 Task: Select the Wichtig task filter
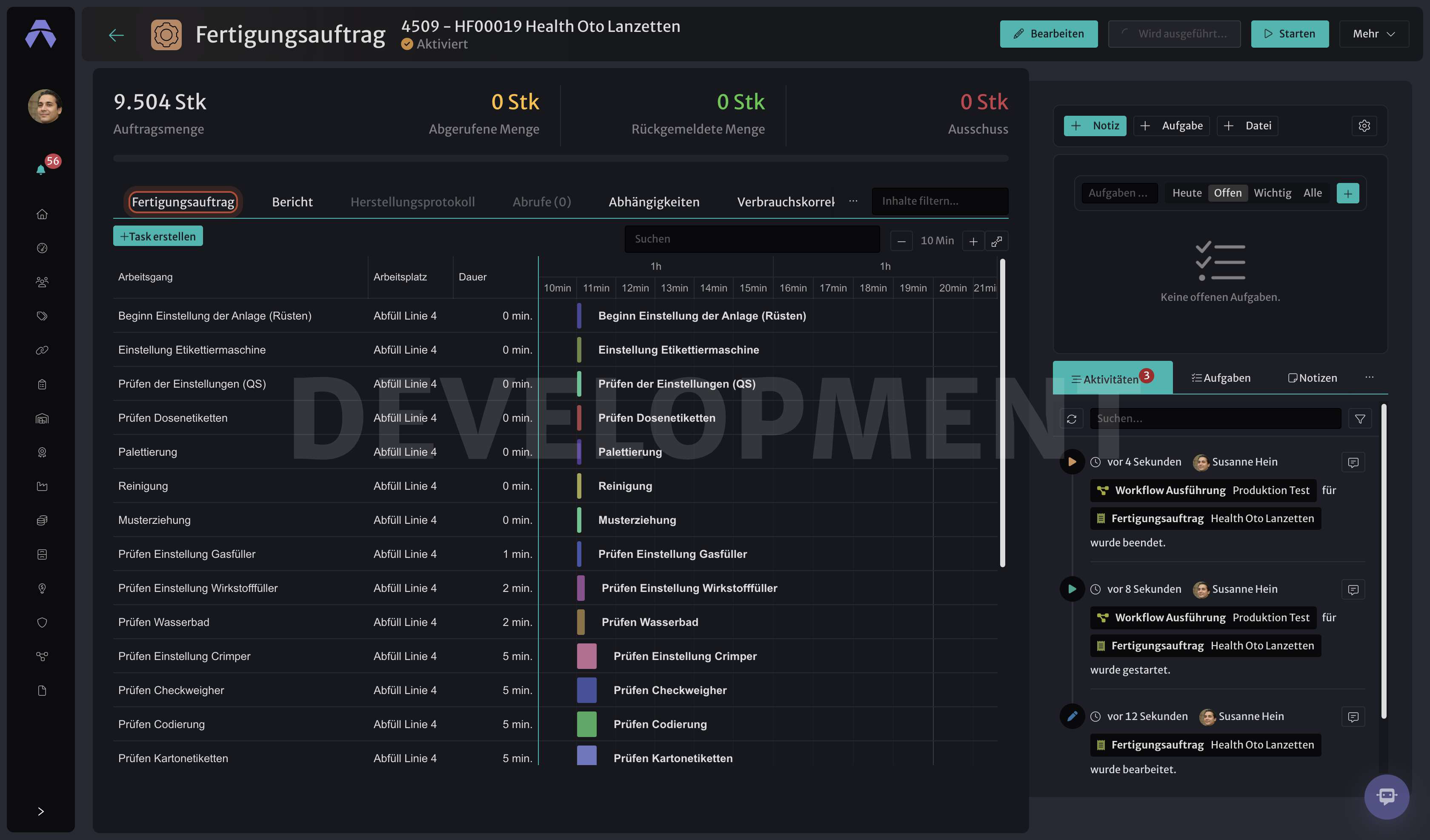[x=1272, y=193]
